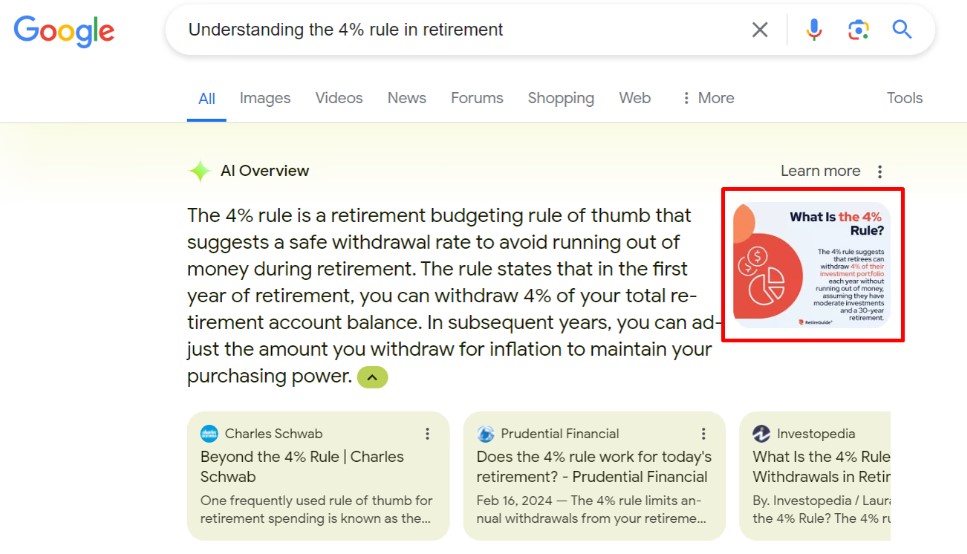
Task: Open Prudential Financial card options menu
Action: coord(703,434)
